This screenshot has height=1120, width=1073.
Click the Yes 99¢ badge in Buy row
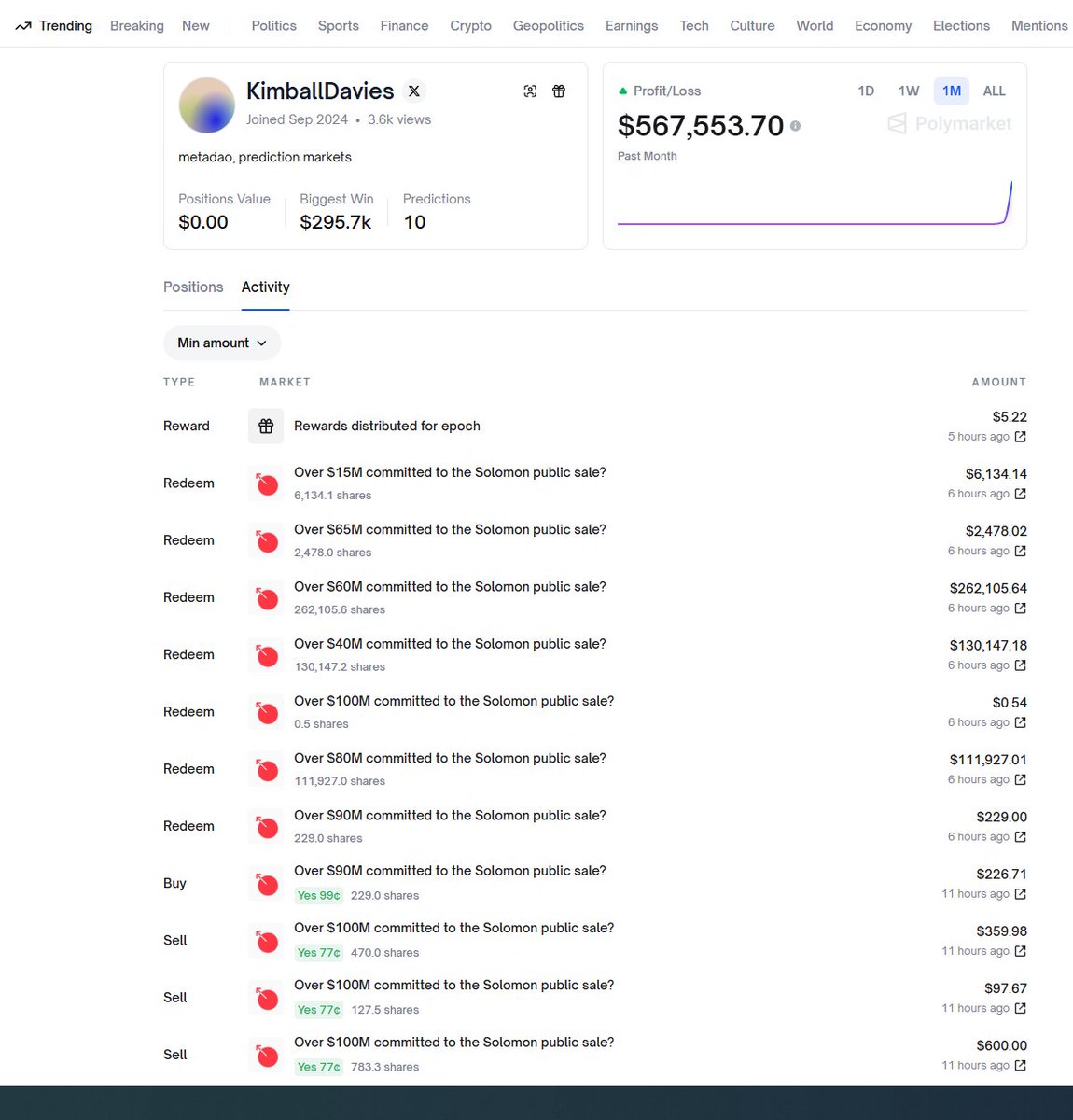click(x=319, y=895)
